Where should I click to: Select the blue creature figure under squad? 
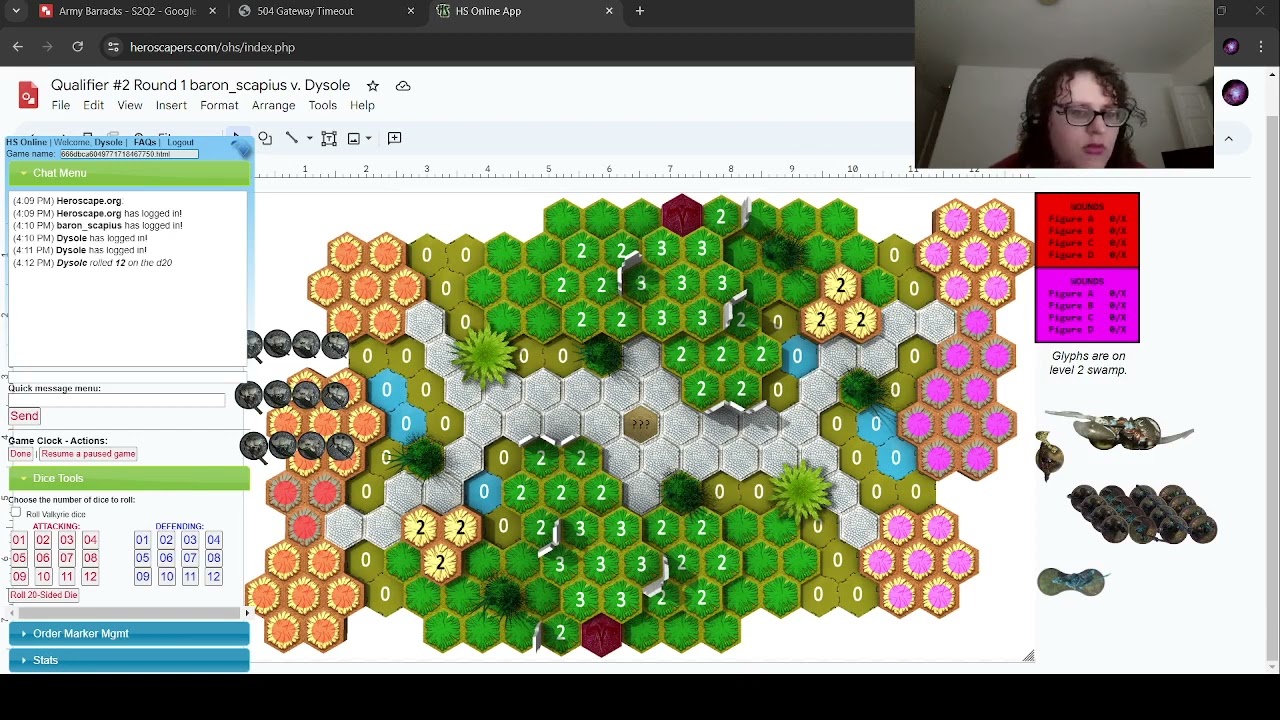click(1072, 581)
